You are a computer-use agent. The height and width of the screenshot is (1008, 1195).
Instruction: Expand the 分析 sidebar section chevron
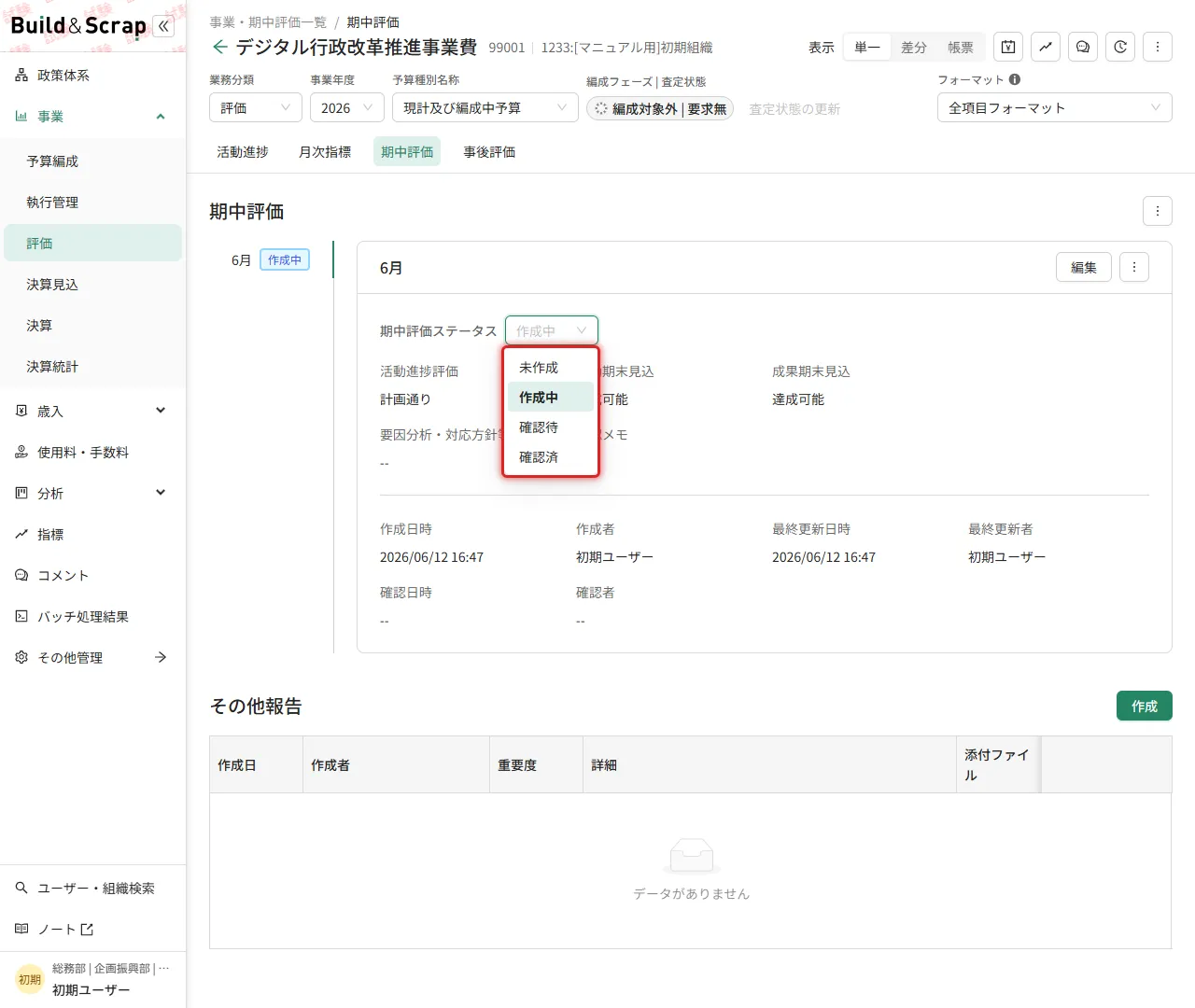click(161, 493)
